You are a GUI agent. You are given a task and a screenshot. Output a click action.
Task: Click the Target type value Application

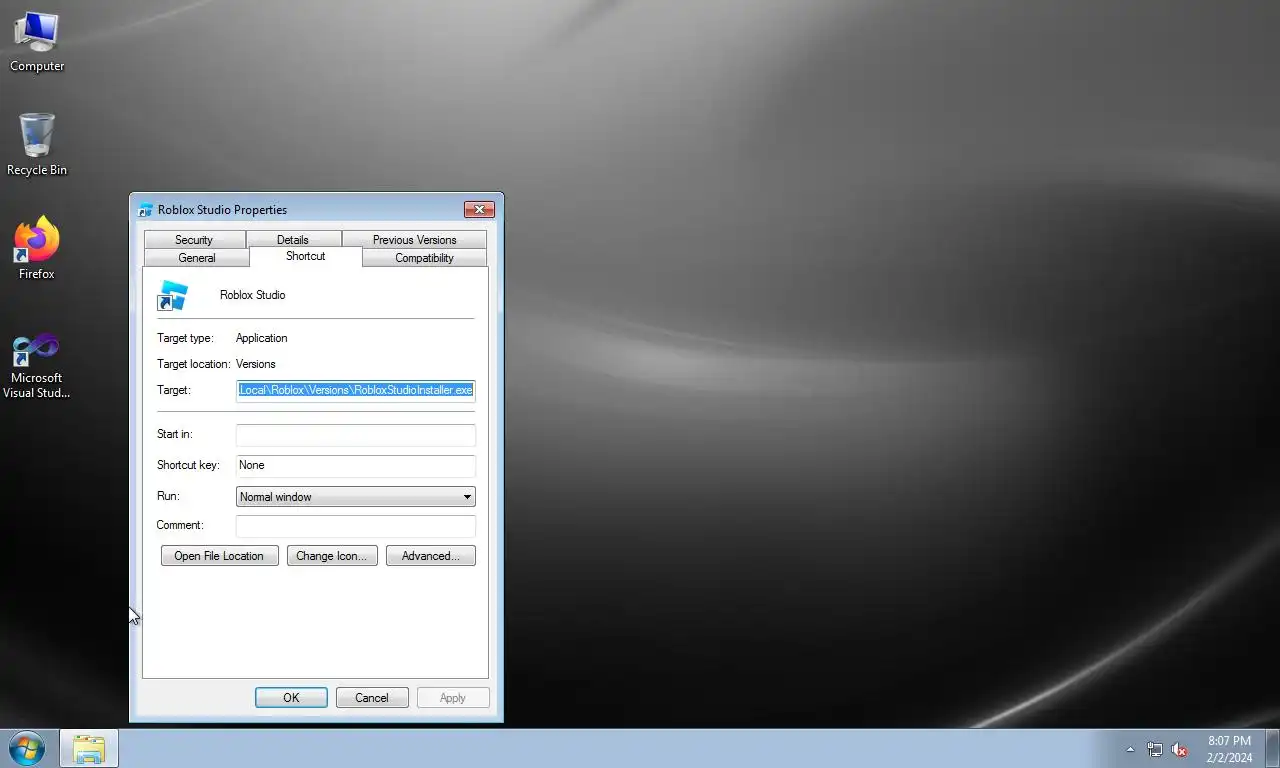pyautogui.click(x=262, y=338)
